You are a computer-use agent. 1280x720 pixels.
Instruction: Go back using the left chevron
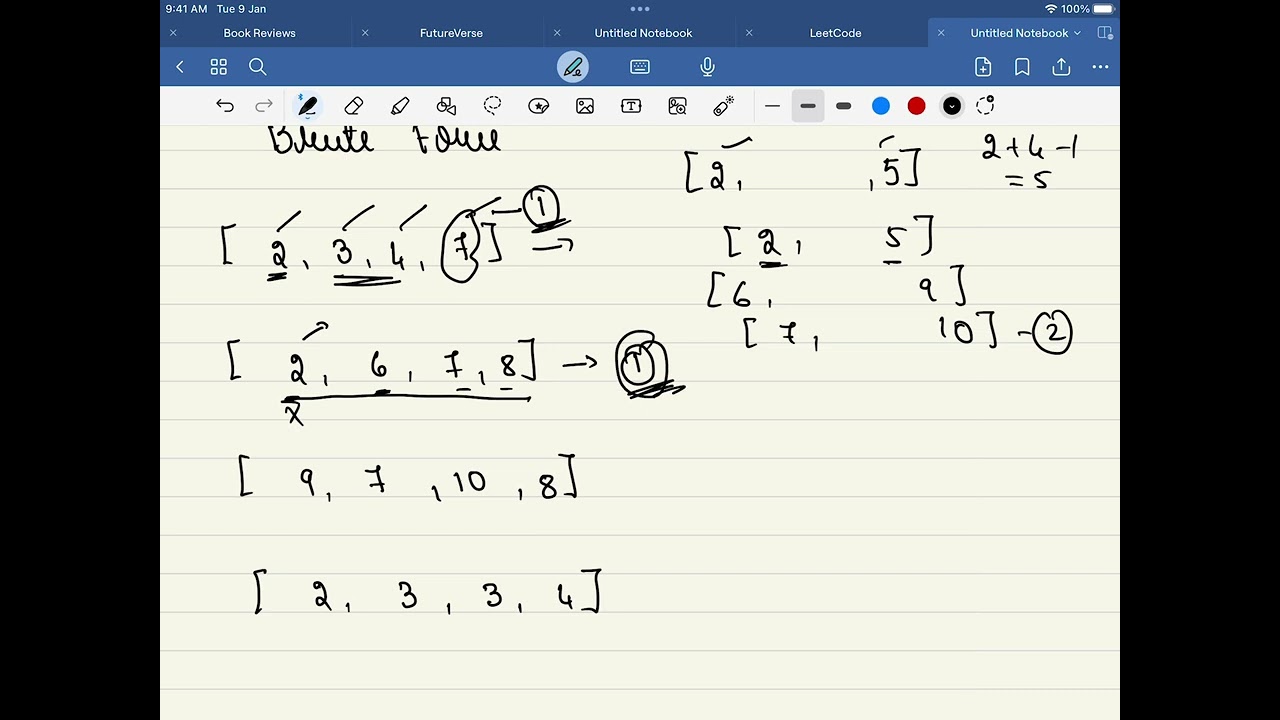[180, 67]
